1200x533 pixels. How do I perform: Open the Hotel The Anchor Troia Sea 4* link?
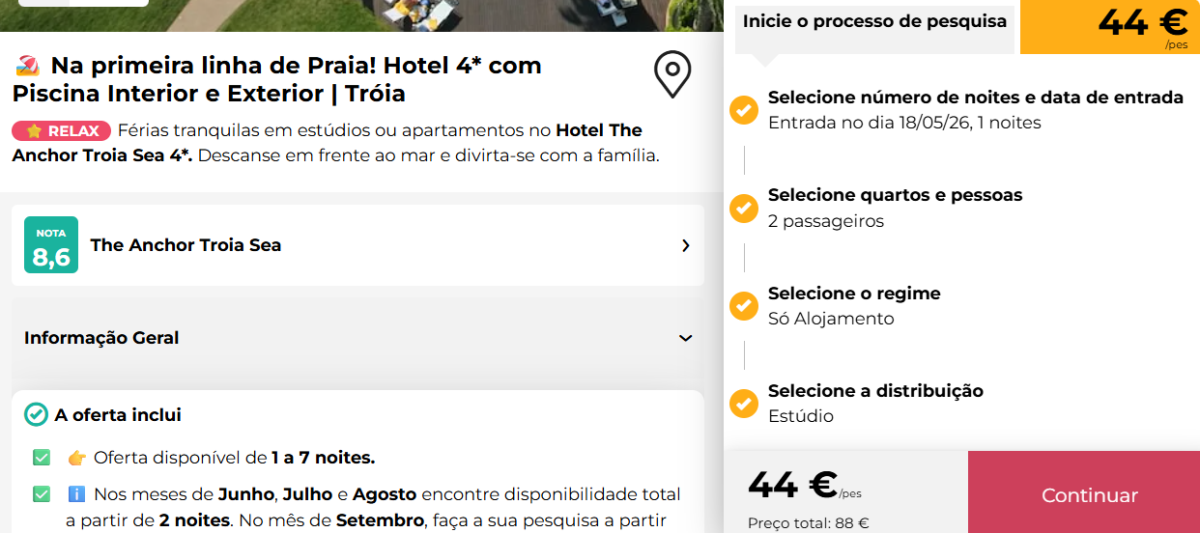click(x=327, y=143)
